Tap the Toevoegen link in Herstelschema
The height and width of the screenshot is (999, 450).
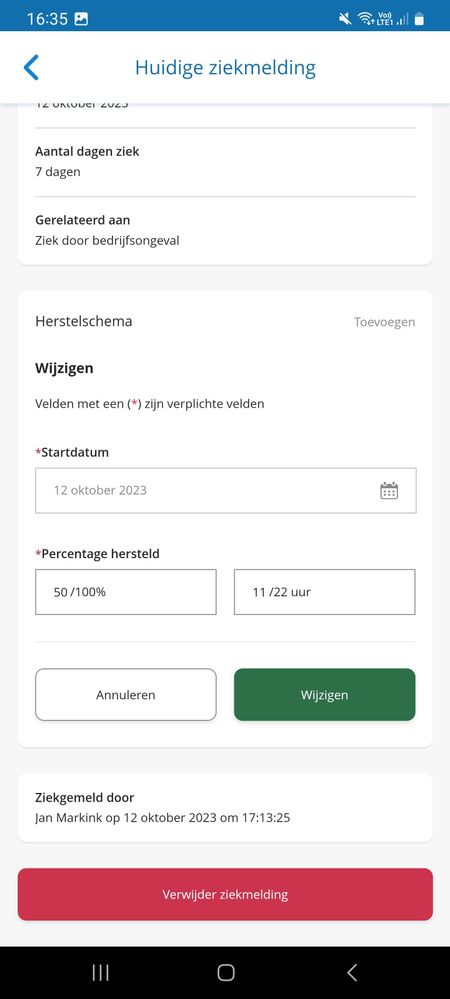(384, 322)
